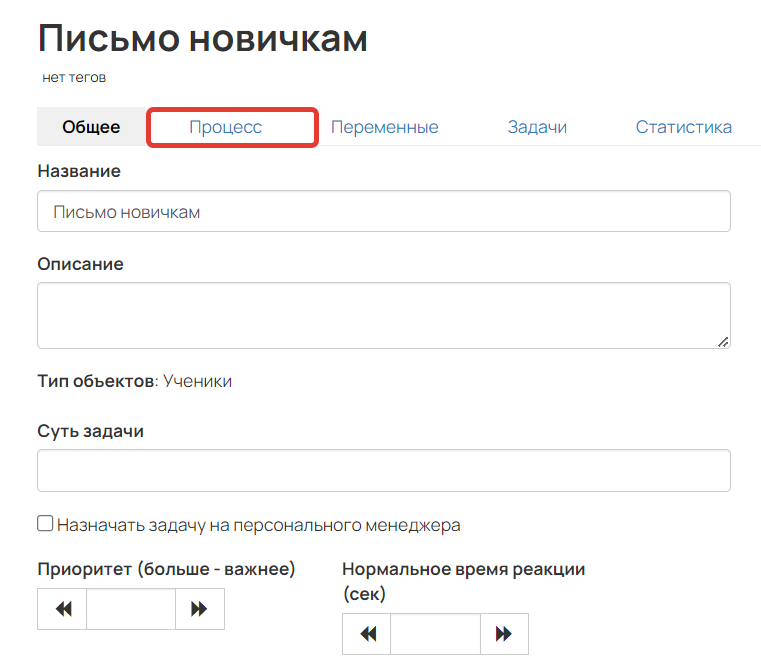Click the "Тип объектов: Ученики" text
Screen dimensions: 761x668
(x=134, y=381)
